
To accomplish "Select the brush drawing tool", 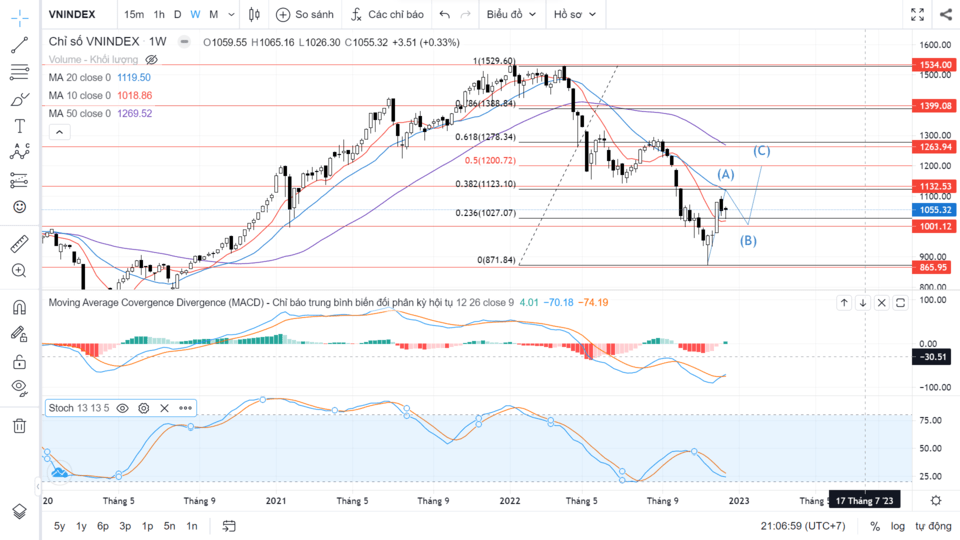I will click(20, 99).
